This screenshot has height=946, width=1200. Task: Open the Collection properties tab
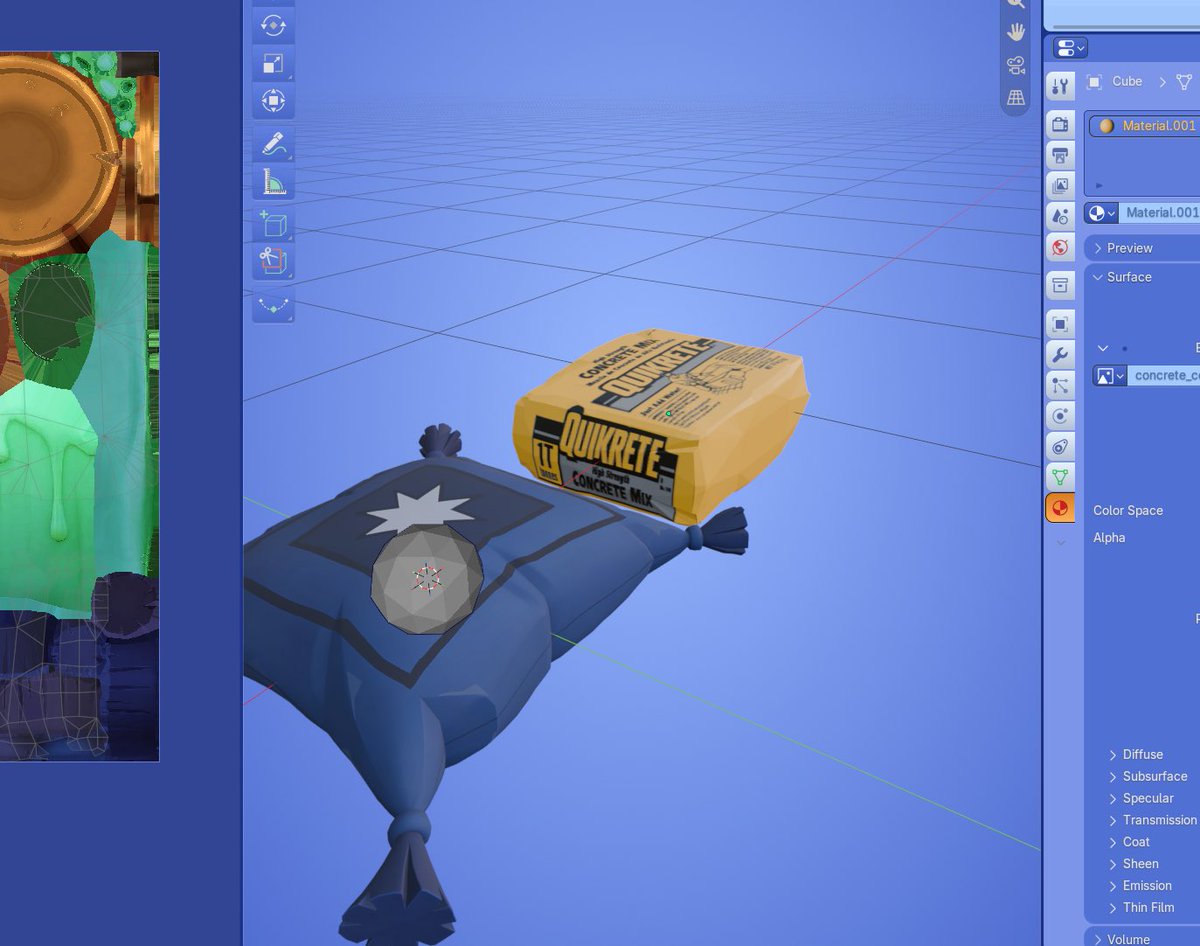pyautogui.click(x=1061, y=286)
